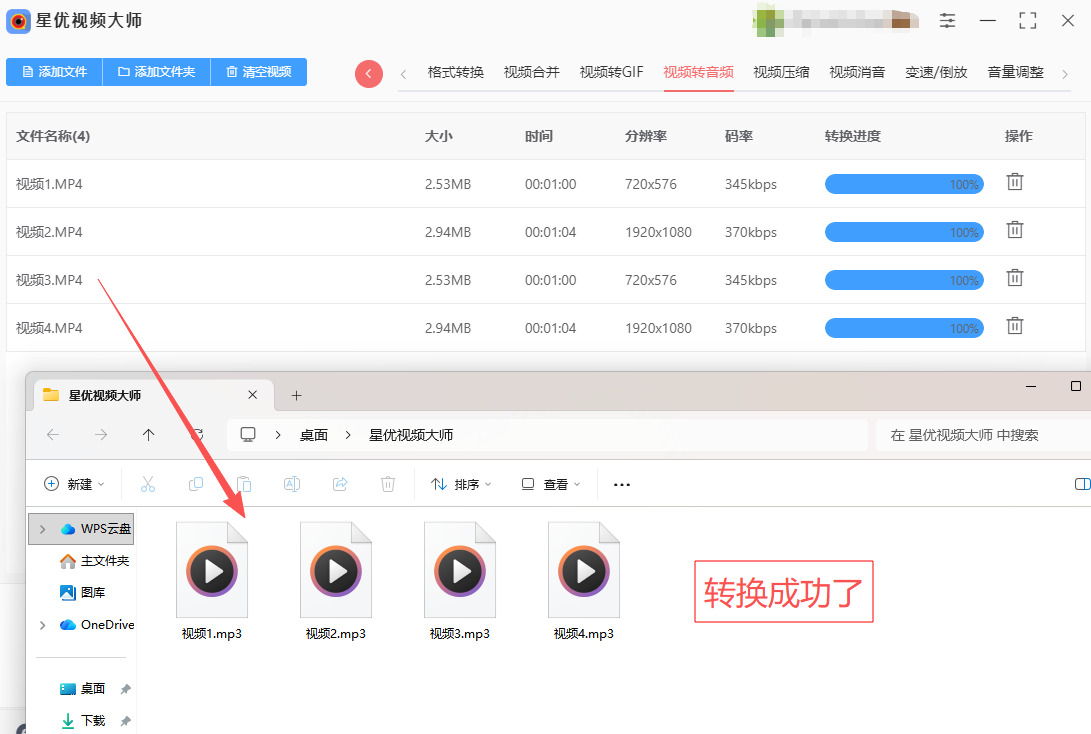
Task: Expand the OneDrive tree node
Action: point(42,625)
